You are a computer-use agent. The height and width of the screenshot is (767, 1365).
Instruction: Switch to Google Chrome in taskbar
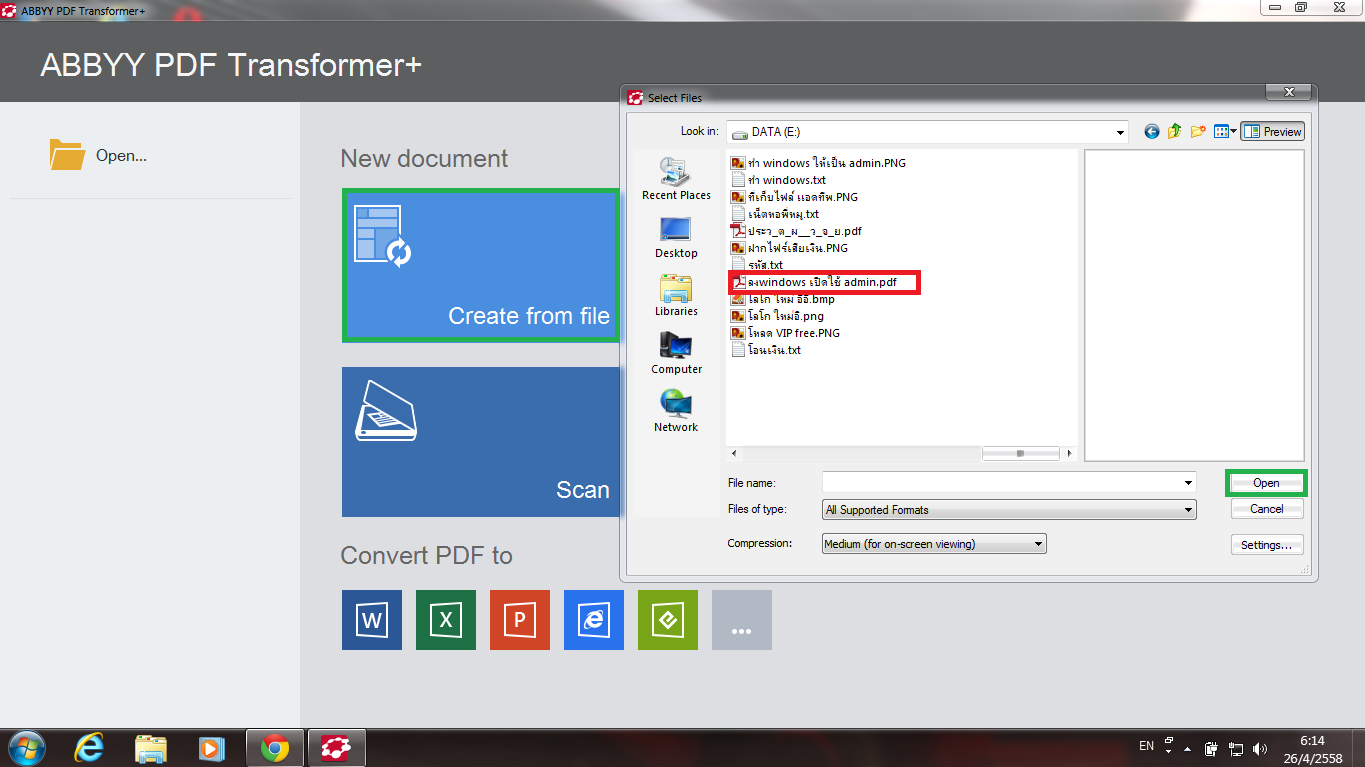pyautogui.click(x=275, y=748)
